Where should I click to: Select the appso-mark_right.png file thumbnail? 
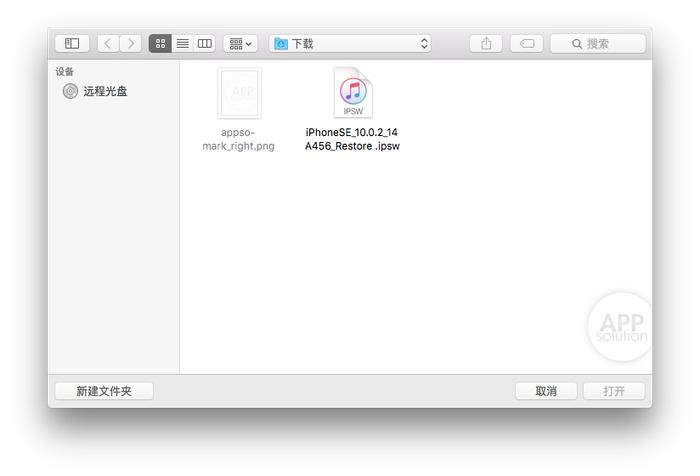(239, 93)
